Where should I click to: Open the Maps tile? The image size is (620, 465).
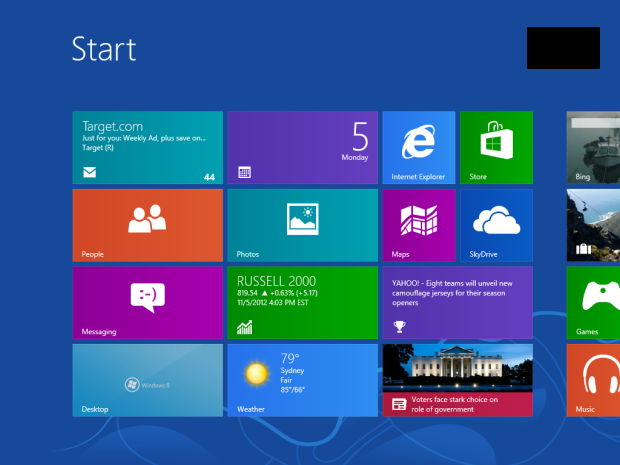point(419,225)
